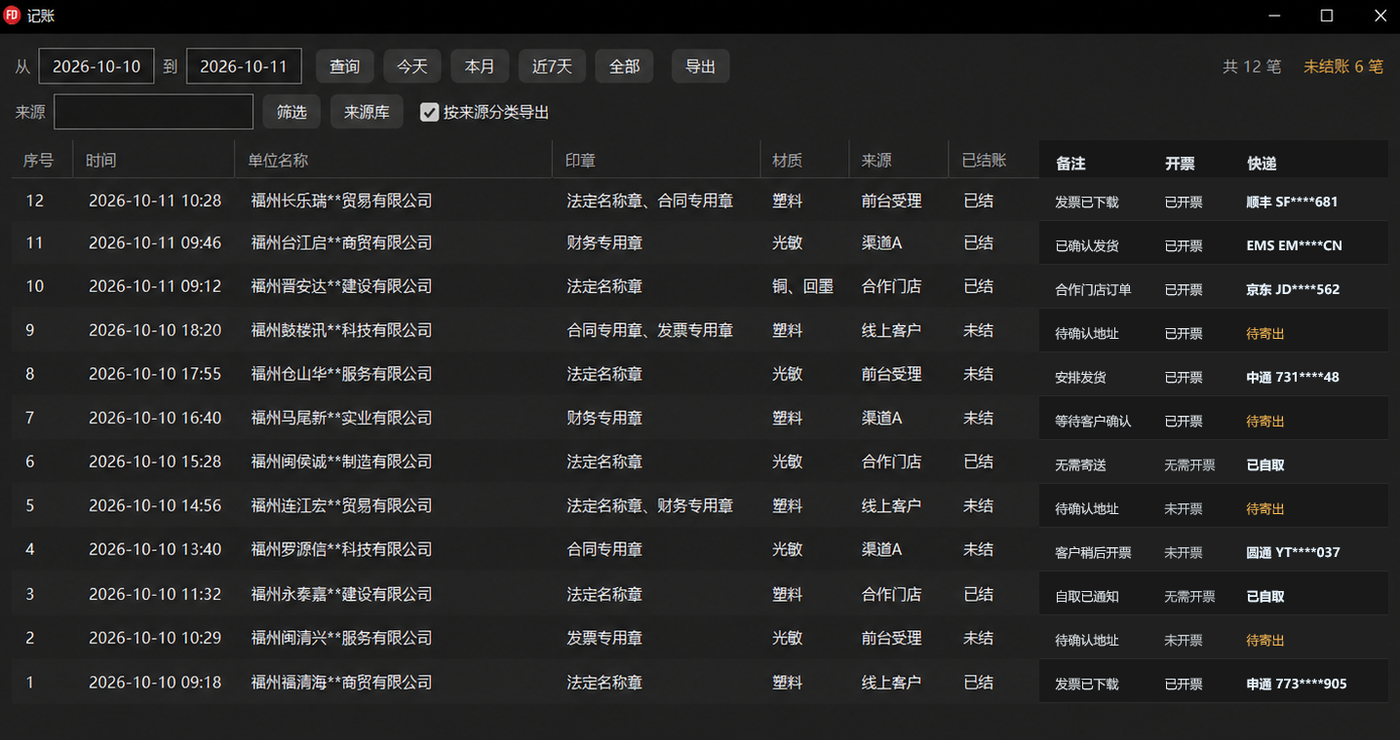Viewport: 1400px width, 740px height.
Task: Click the app logo icon in title bar
Action: coord(12,15)
